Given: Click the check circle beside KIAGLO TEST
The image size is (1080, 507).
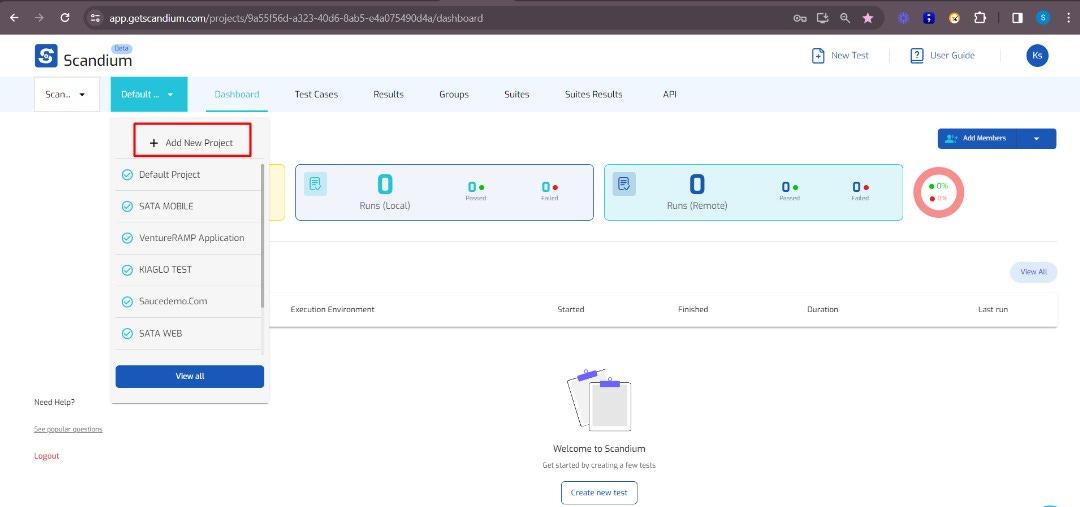Looking at the screenshot, I should pos(127,270).
